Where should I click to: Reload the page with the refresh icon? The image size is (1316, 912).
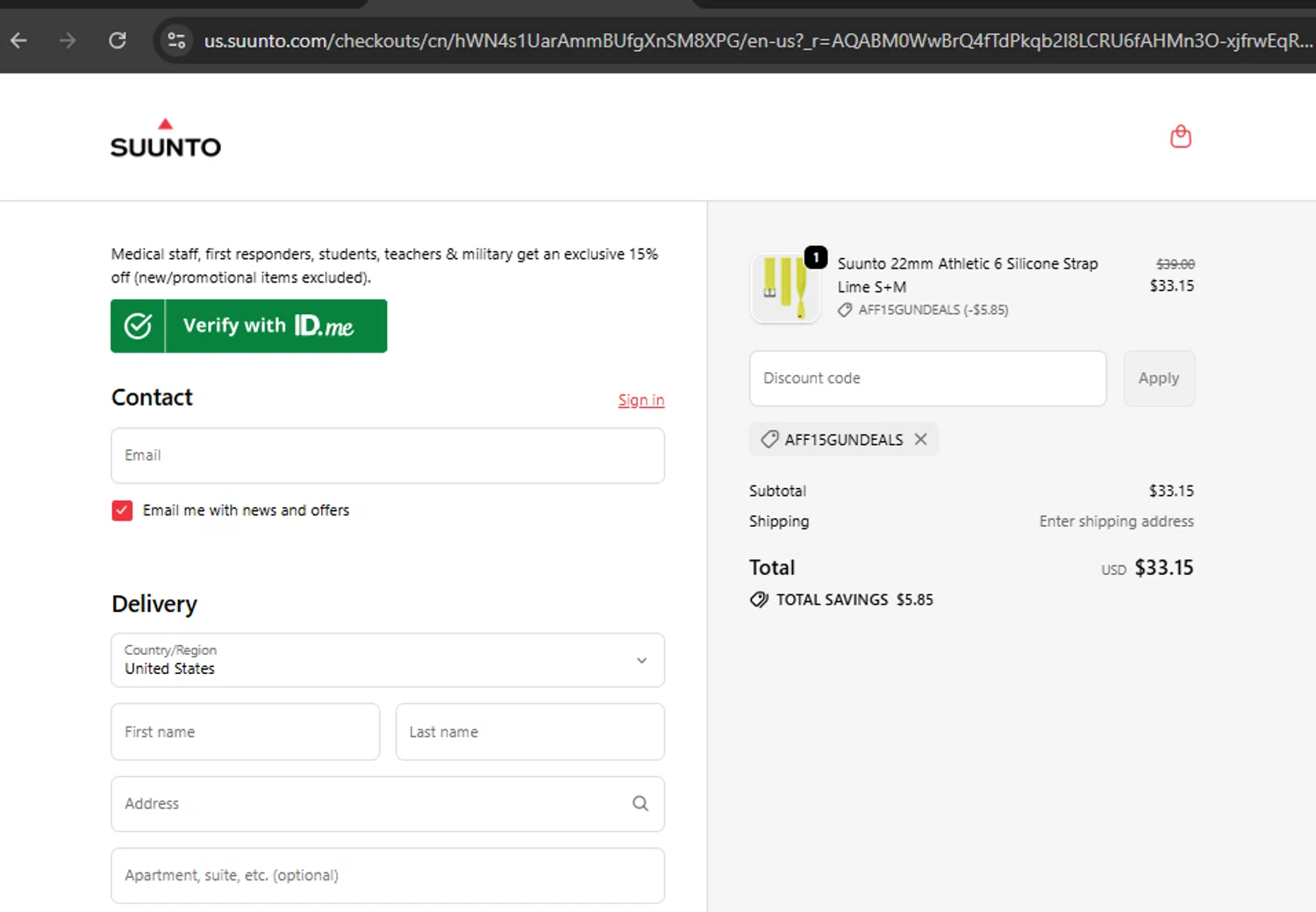(x=118, y=40)
